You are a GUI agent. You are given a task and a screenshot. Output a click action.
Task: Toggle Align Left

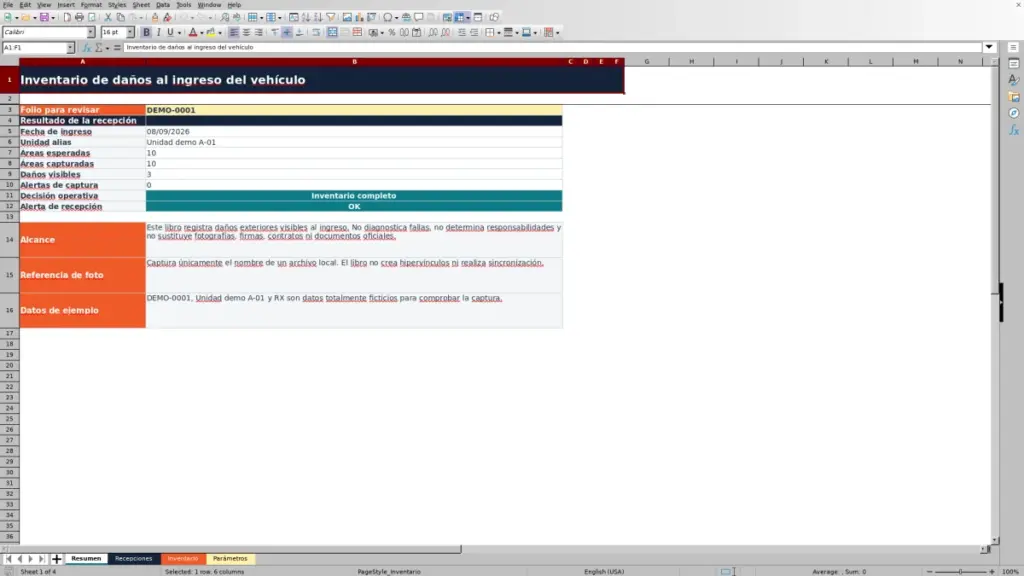[234, 32]
